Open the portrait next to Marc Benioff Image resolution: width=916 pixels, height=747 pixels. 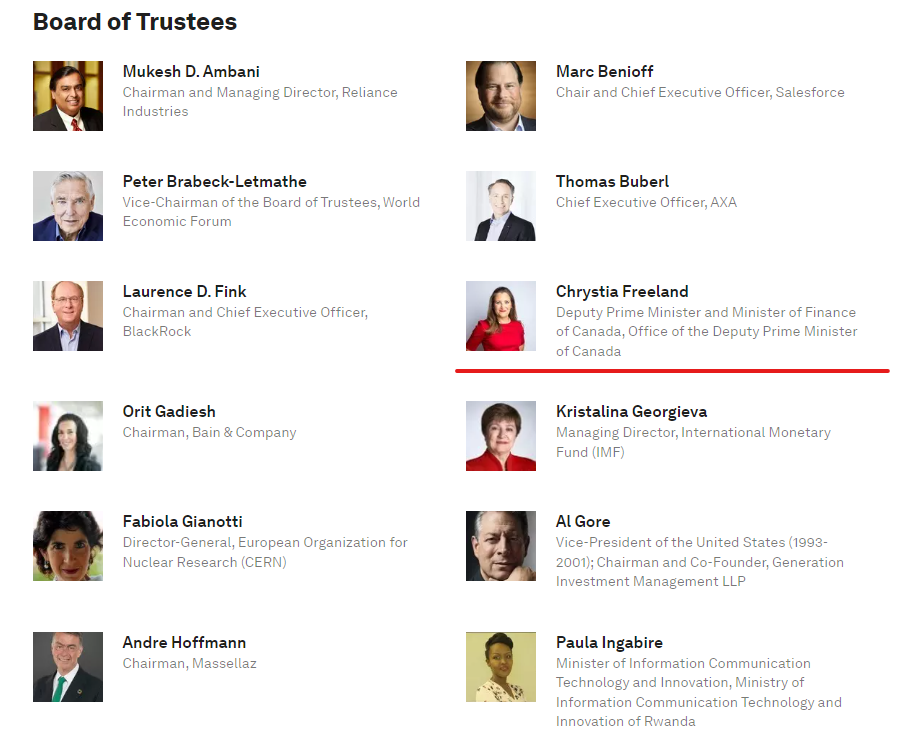click(x=501, y=96)
